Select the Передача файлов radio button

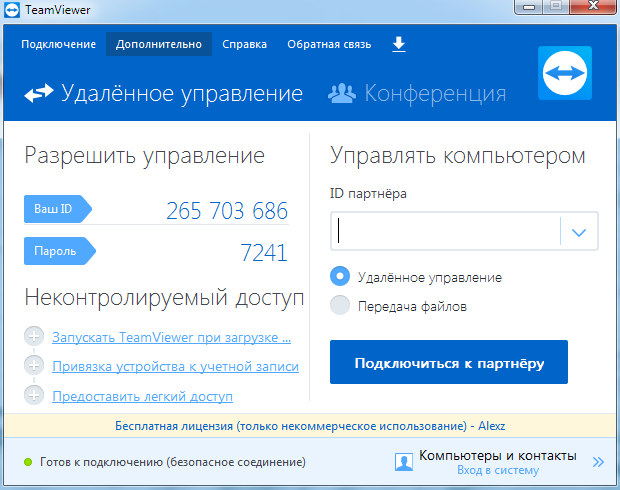[340, 305]
